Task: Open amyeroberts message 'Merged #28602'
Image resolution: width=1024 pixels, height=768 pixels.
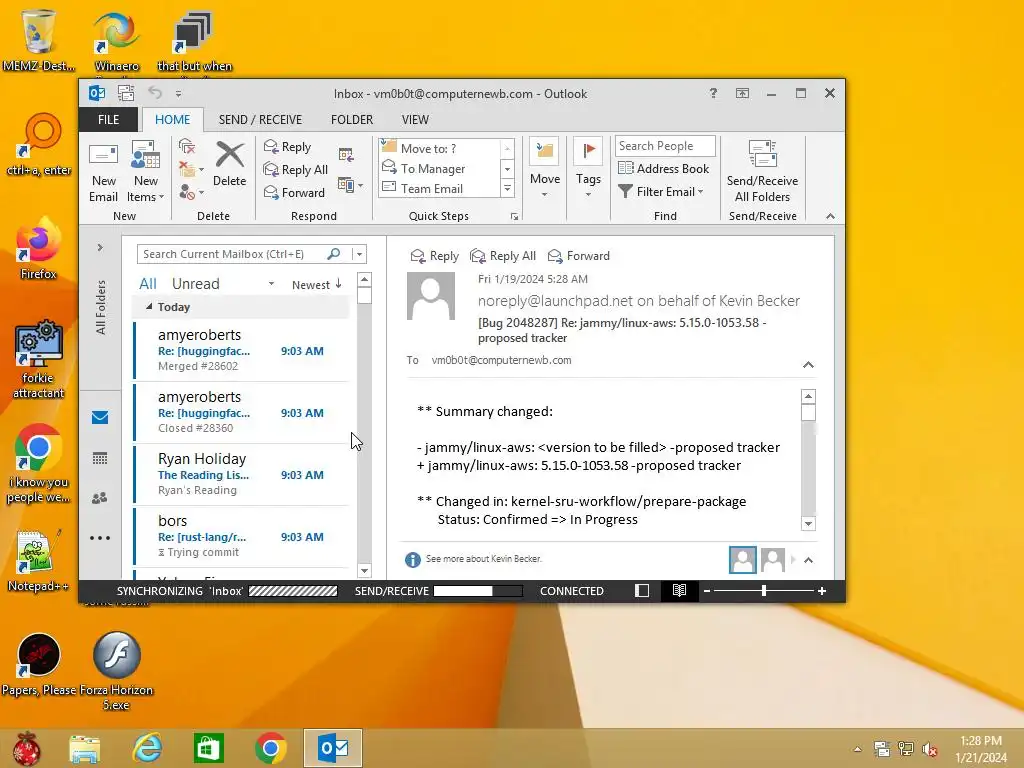Action: point(242,350)
